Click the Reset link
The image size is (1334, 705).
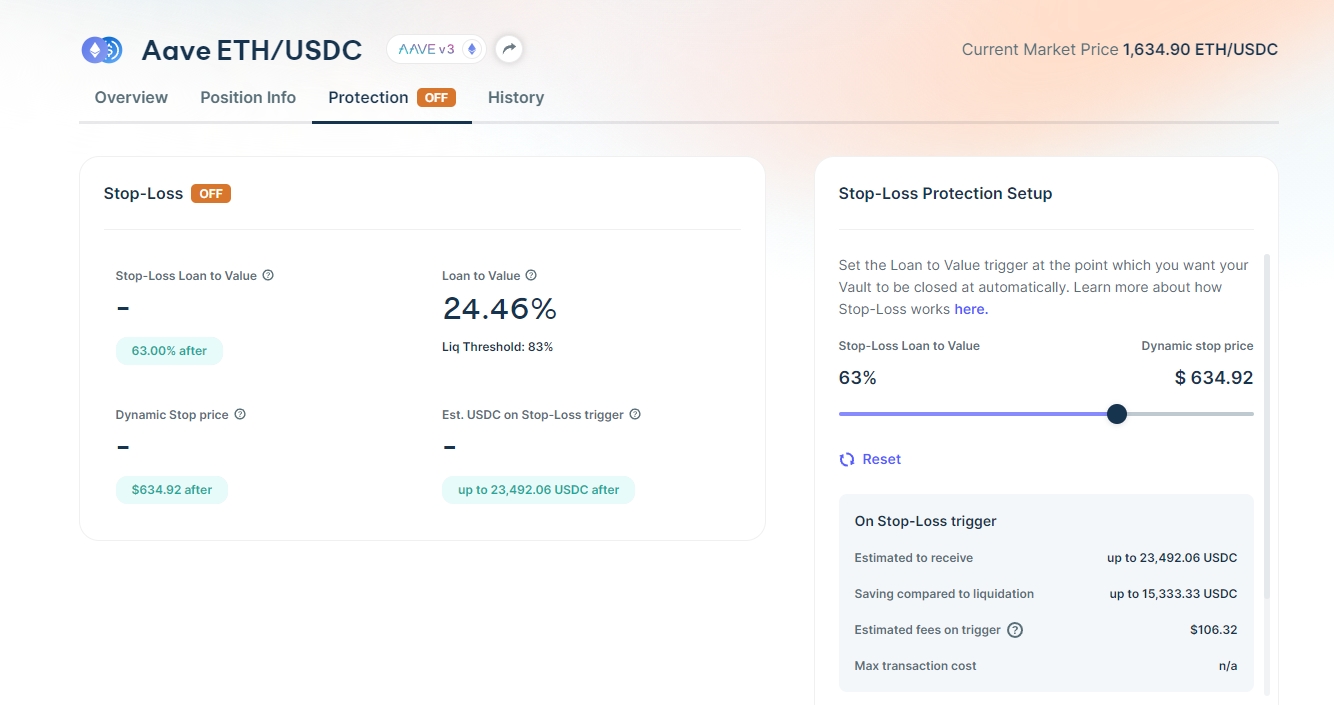[x=881, y=459]
